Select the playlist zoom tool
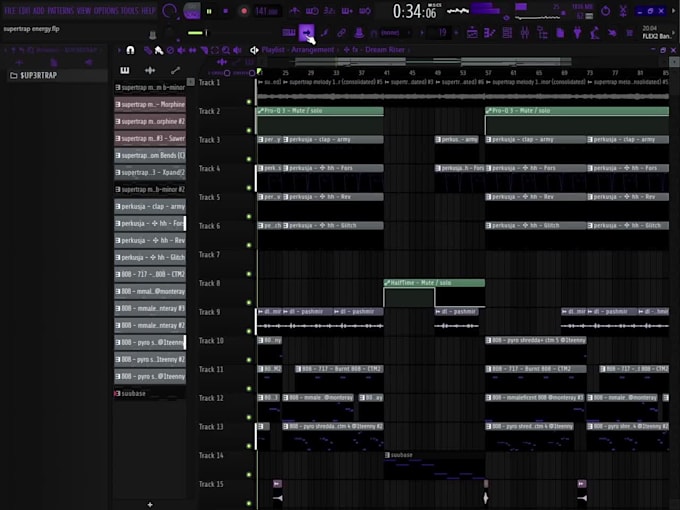Screen dimensions: 680x510 coord(226,51)
